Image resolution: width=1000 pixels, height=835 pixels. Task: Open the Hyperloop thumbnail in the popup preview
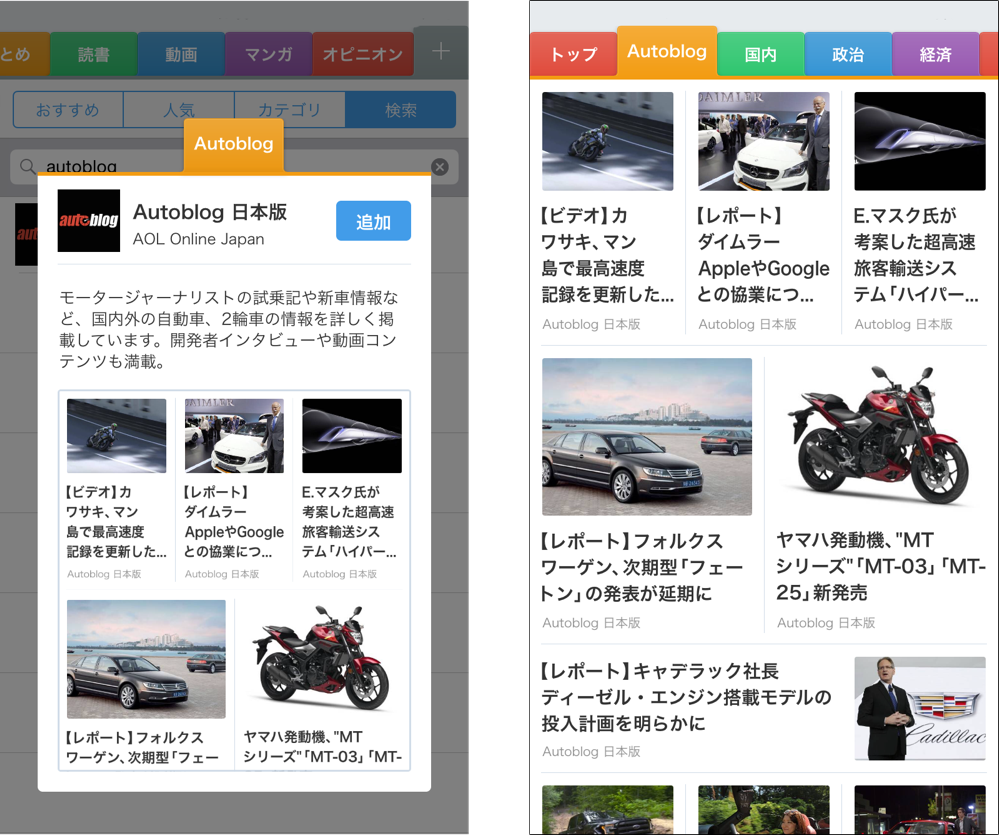pyautogui.click(x=352, y=436)
